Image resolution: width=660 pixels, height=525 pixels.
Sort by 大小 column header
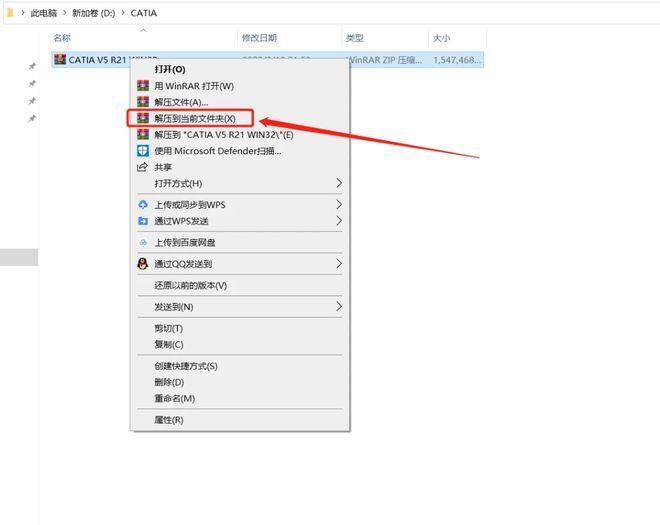click(442, 38)
